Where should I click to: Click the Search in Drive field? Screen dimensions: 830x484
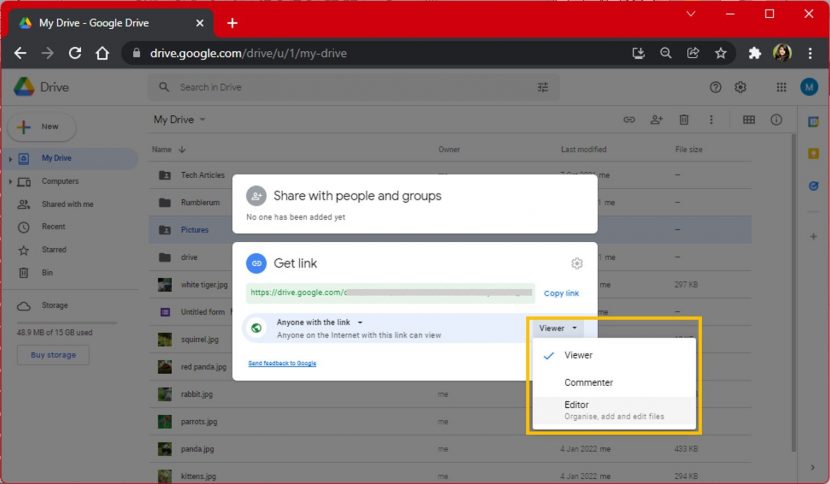pyautogui.click(x=353, y=87)
